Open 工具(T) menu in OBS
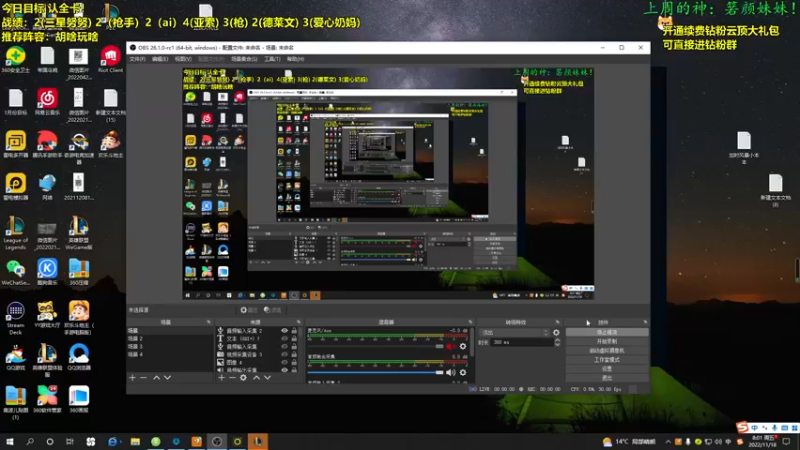 pos(272,59)
